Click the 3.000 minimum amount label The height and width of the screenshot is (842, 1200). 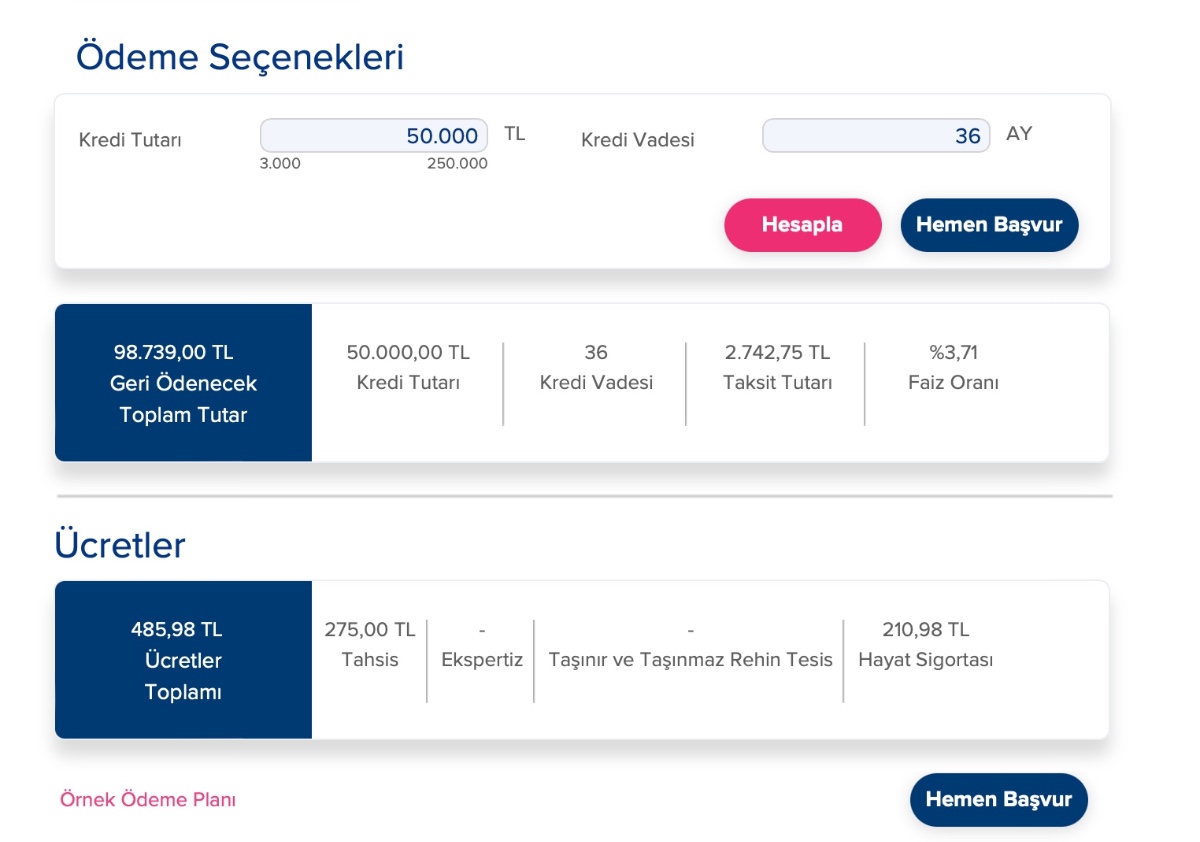tap(280, 164)
